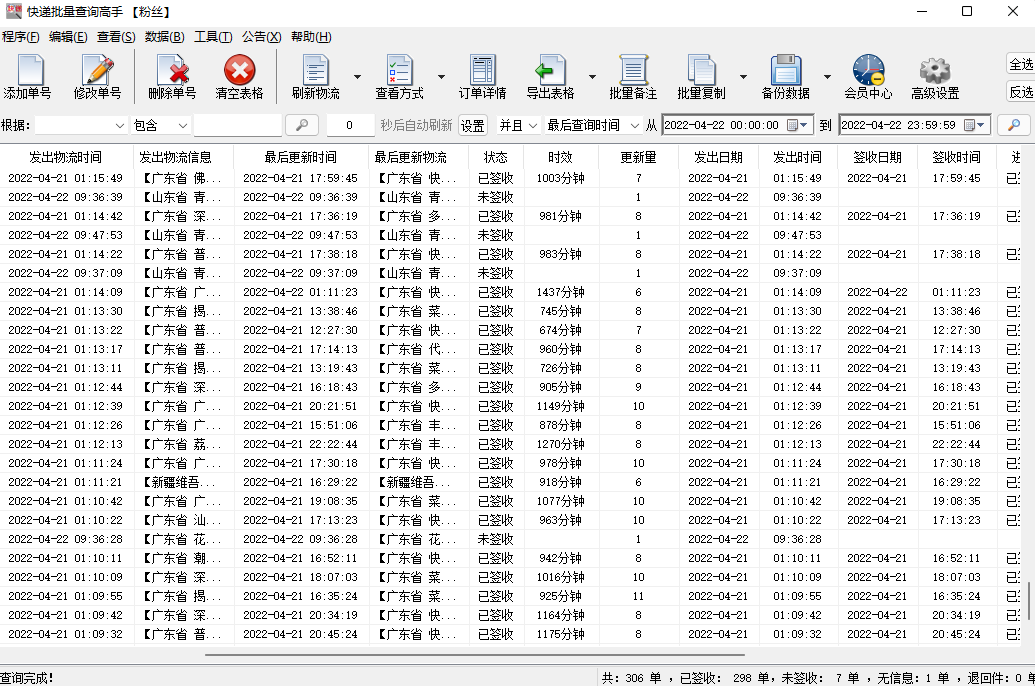Open the 会员中心 member center

[868, 77]
